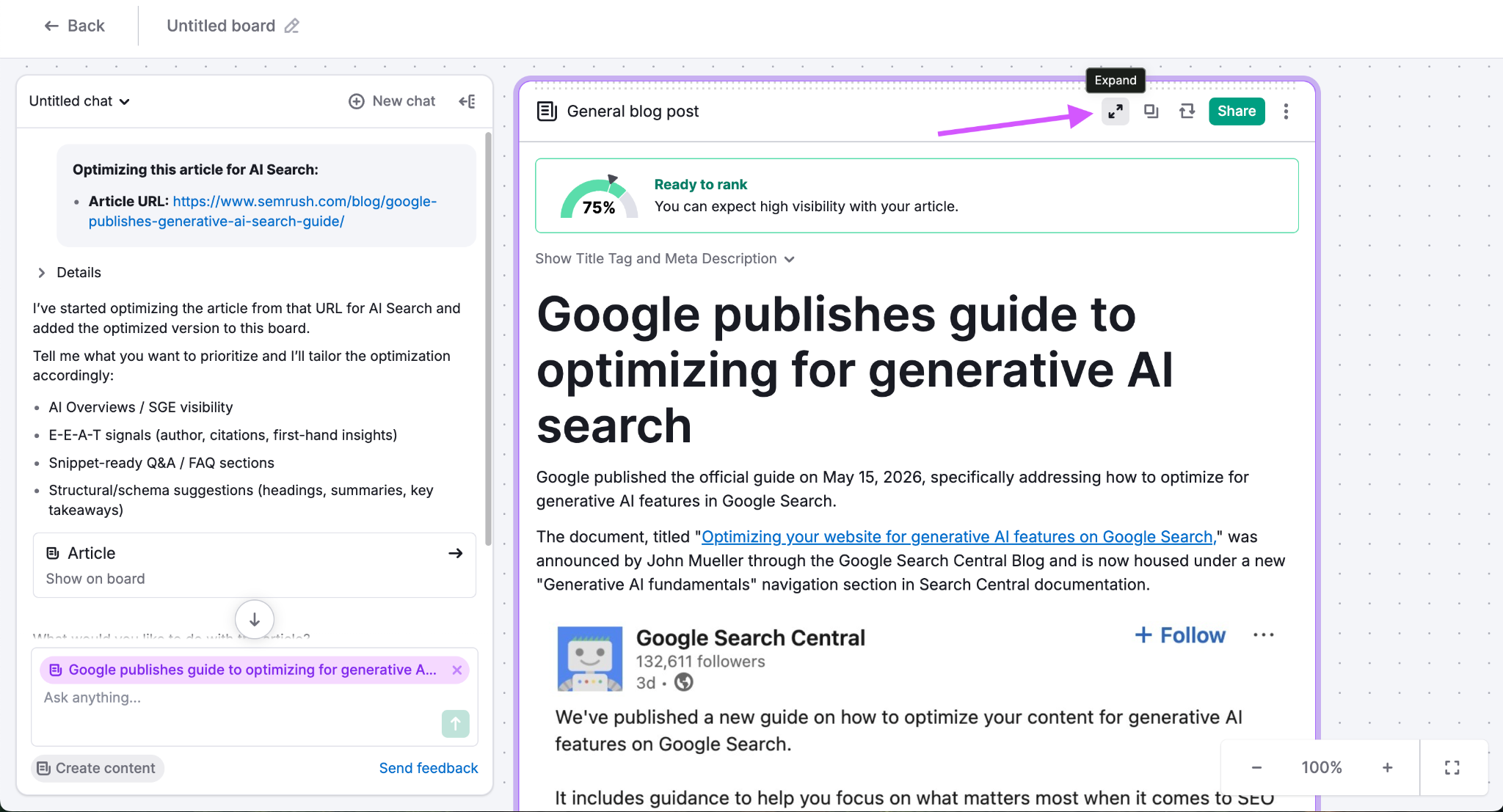Click the Expand icon on blog post card

click(x=1115, y=111)
